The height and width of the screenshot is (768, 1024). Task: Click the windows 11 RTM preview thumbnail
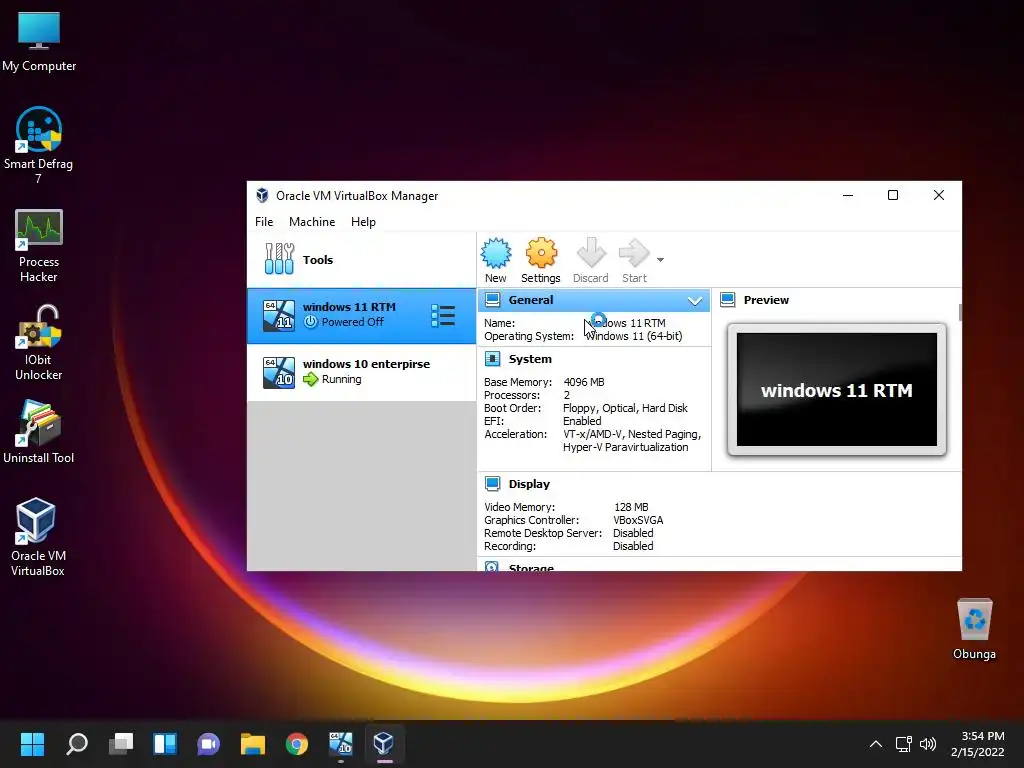[x=837, y=389]
